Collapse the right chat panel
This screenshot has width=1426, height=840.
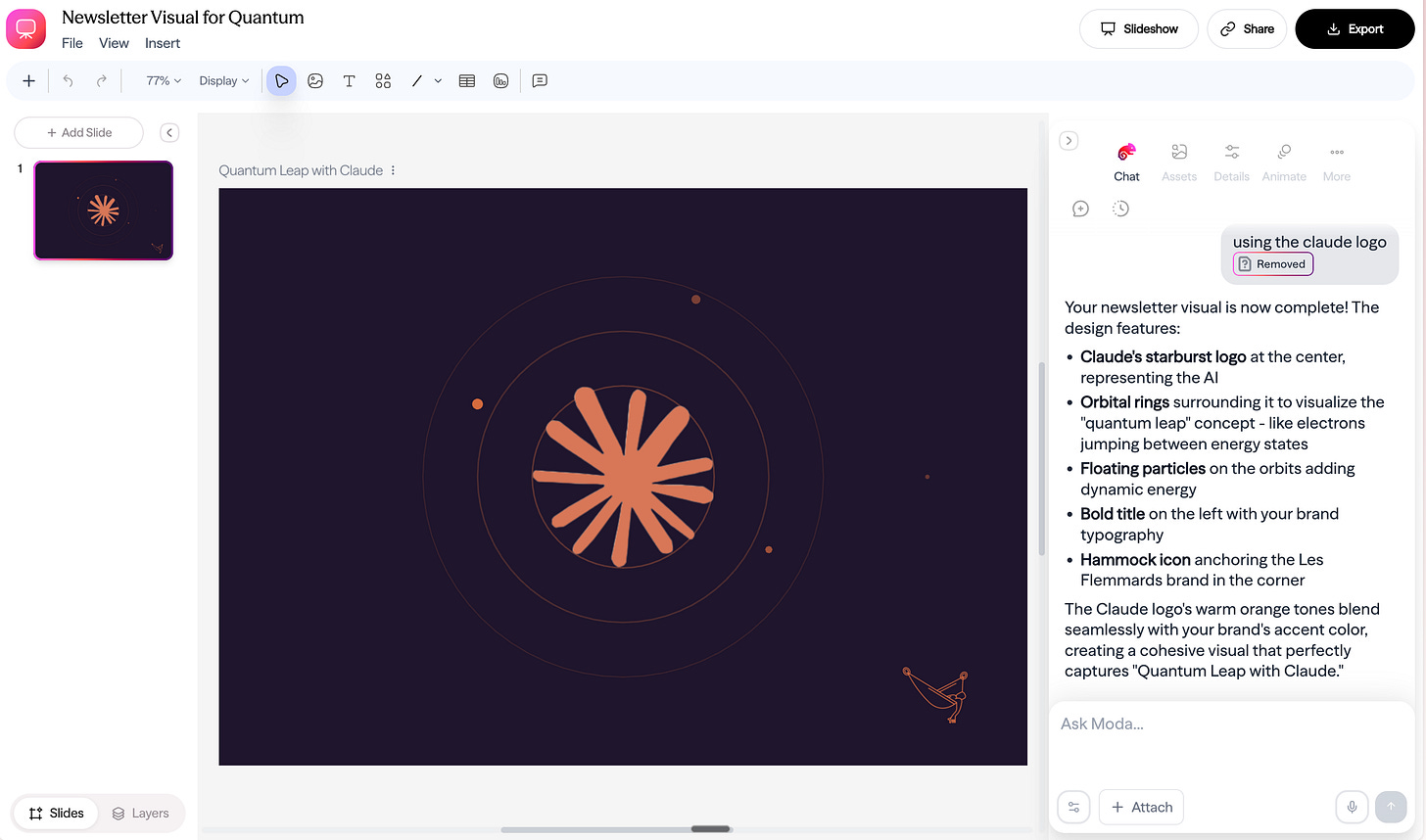click(1069, 141)
